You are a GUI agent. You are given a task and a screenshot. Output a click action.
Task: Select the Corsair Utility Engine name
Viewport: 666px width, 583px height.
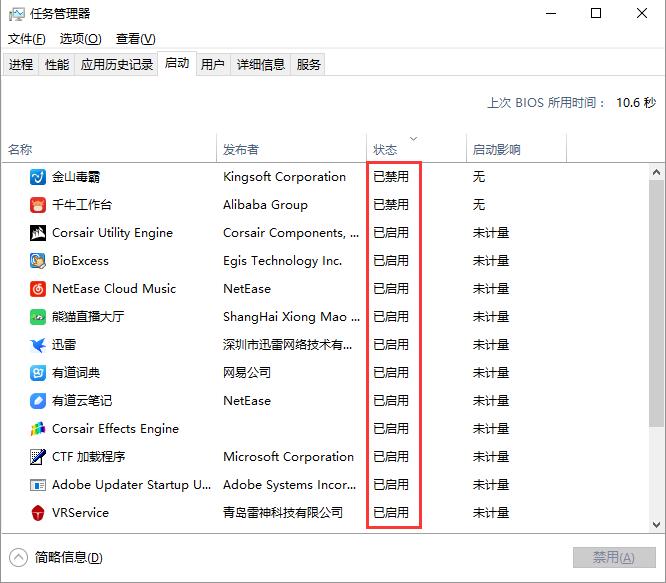coord(113,233)
